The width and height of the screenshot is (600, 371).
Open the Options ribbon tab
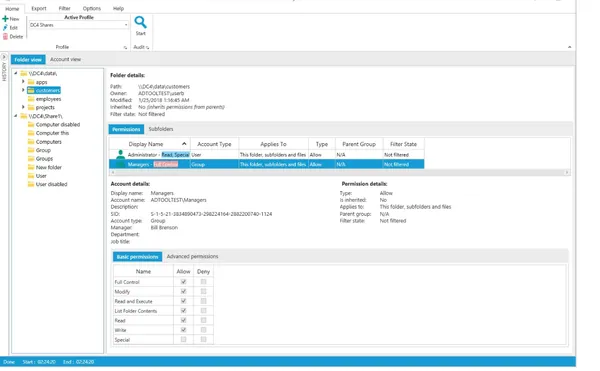[91, 8]
